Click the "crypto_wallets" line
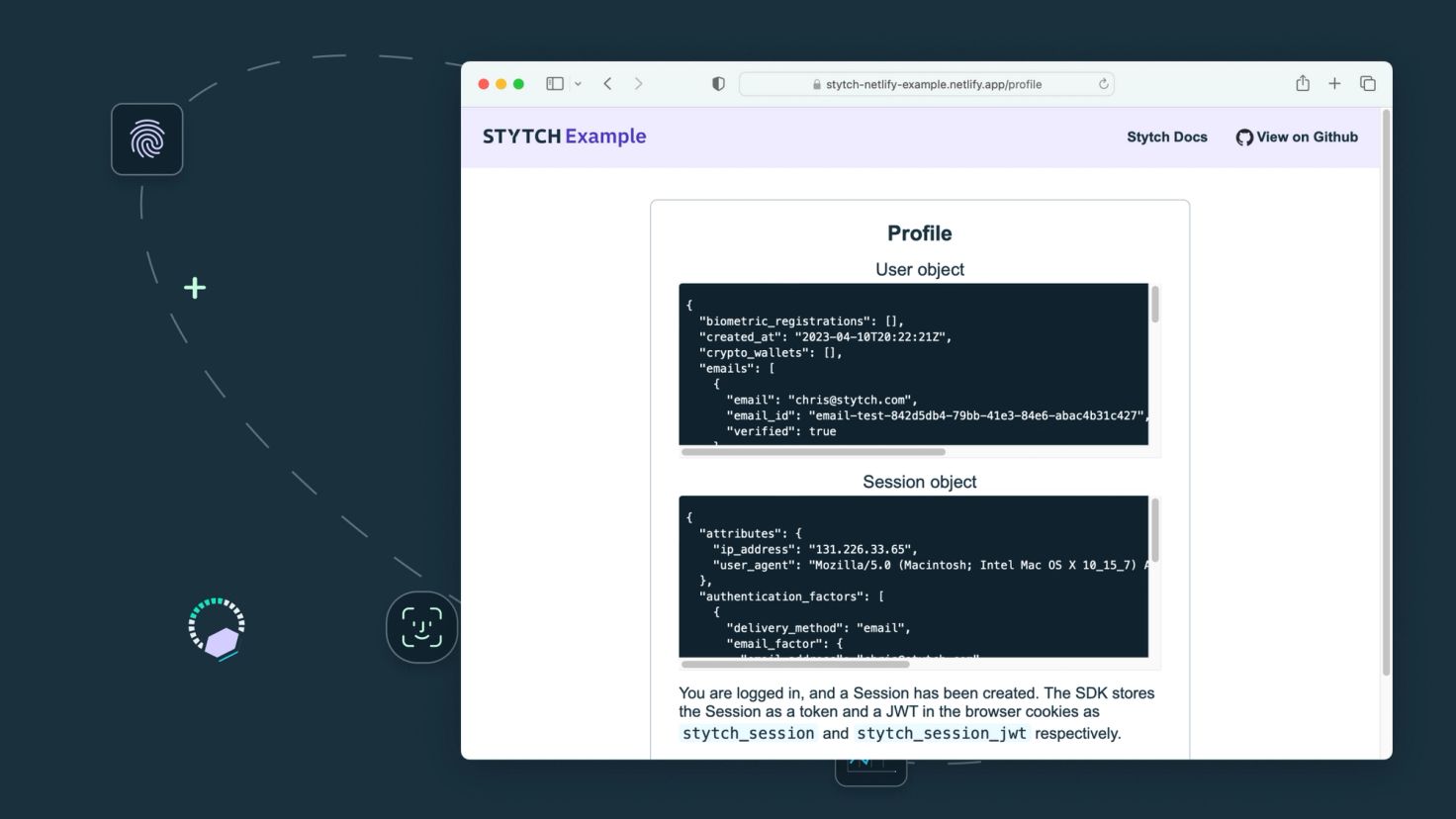This screenshot has width=1456, height=819. (771, 353)
